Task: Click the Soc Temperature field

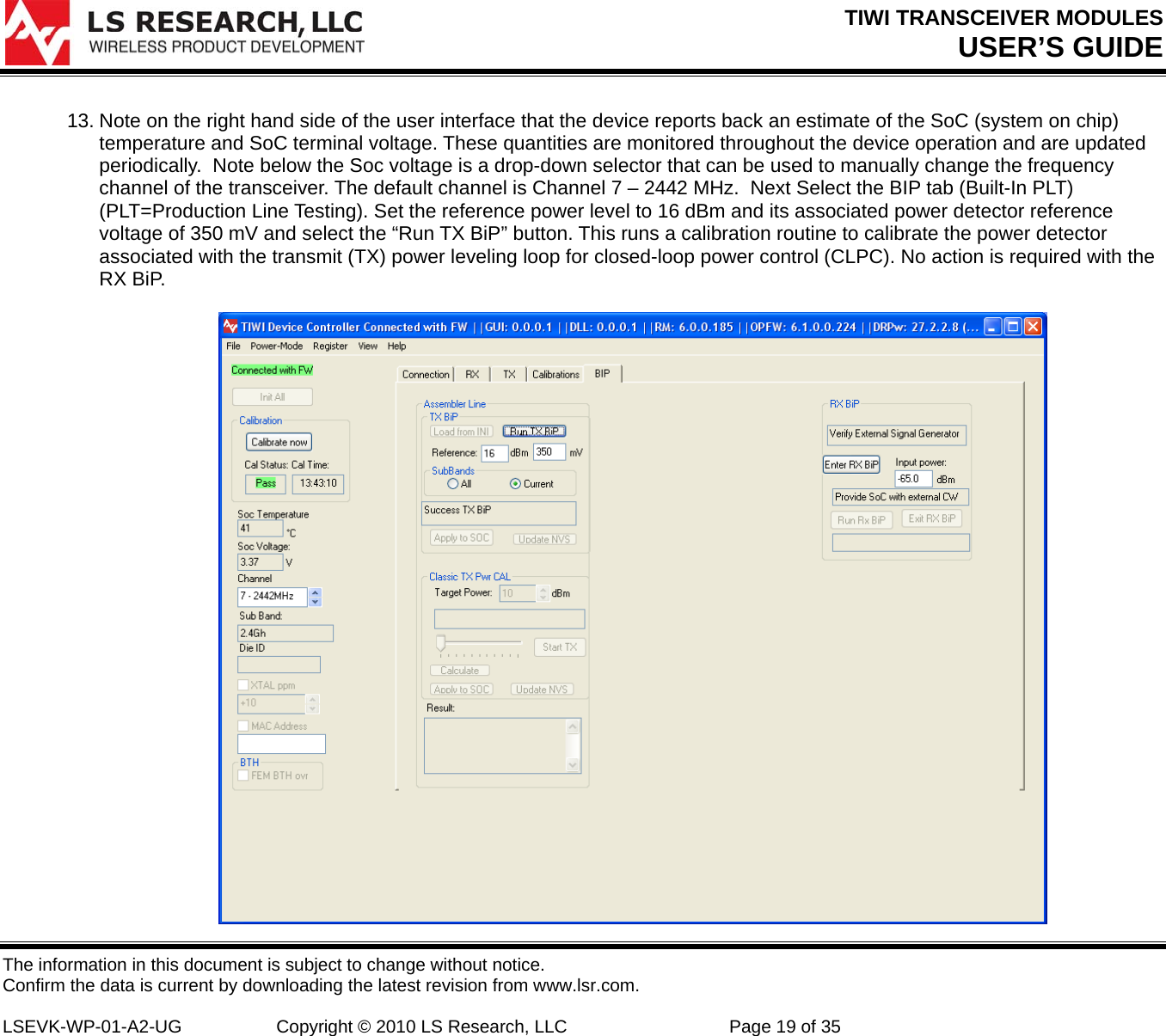Action: click(261, 529)
